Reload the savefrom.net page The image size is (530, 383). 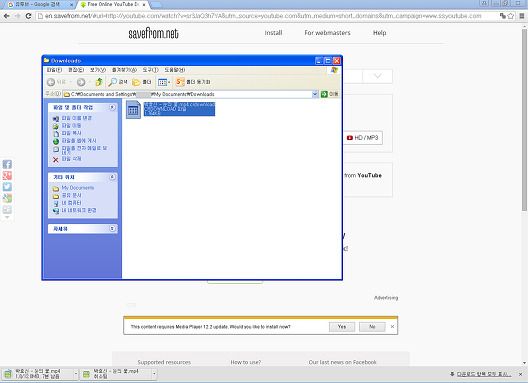coord(29,16)
